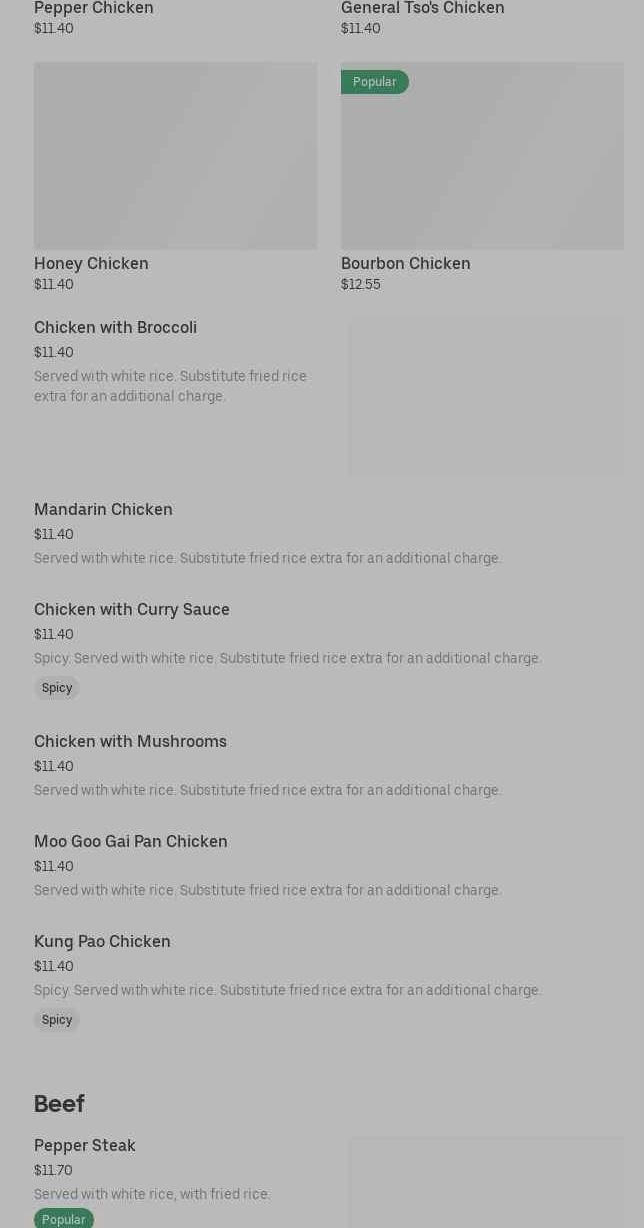The image size is (644, 1228).
Task: Click the Spicy tag under Curry Sauce
Action: (x=57, y=688)
